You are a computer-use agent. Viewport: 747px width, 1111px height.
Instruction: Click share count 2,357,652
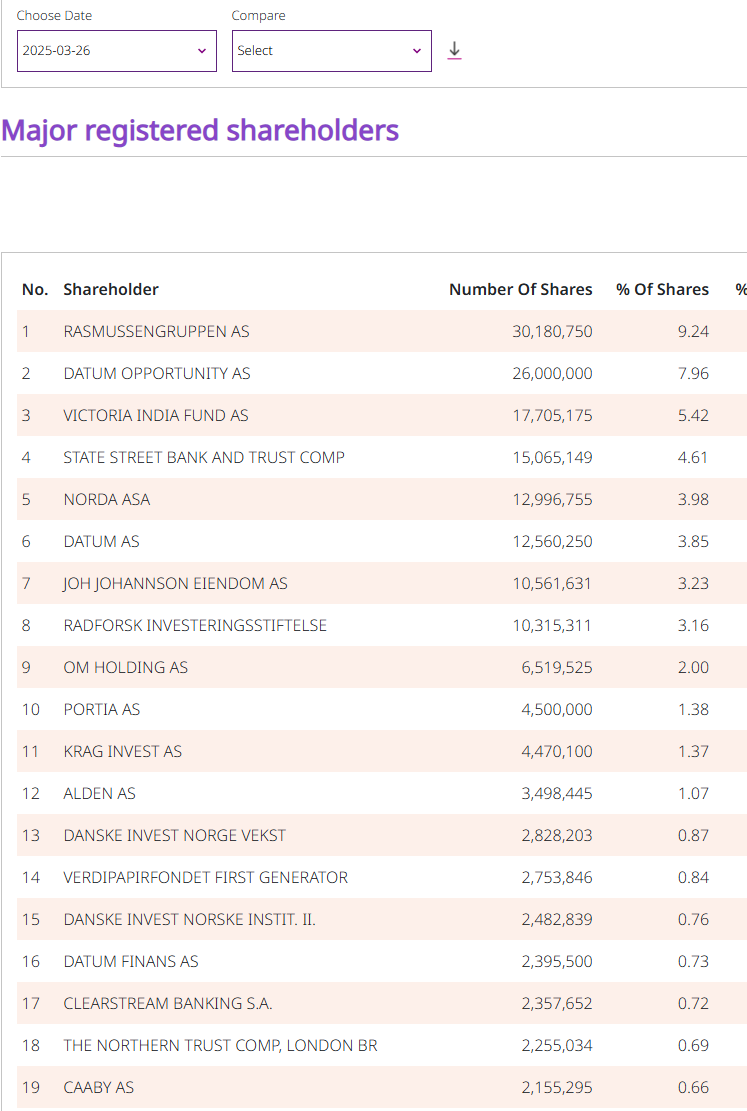point(557,1003)
